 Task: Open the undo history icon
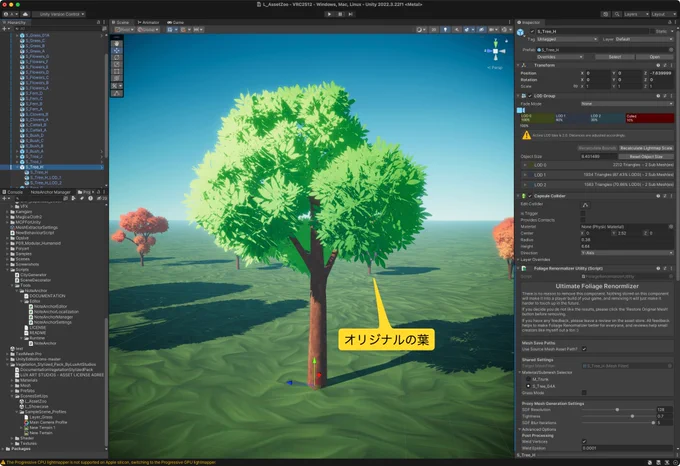point(605,14)
